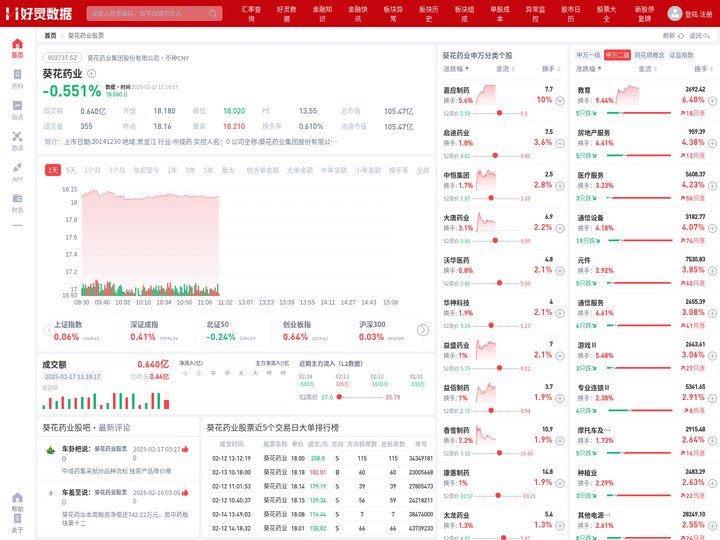The image size is (720, 540).
Task: Click the 好灵数据 logo
Action: [39, 14]
